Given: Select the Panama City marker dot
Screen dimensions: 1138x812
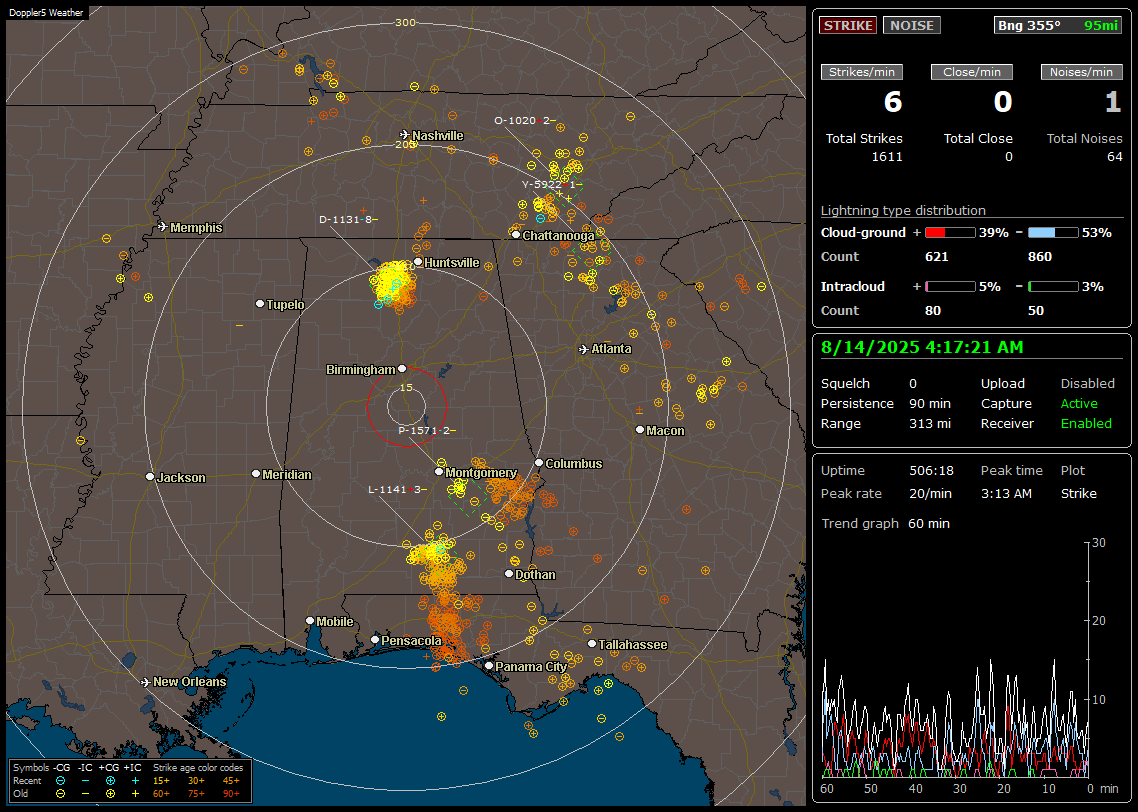Looking at the screenshot, I should coord(489,665).
